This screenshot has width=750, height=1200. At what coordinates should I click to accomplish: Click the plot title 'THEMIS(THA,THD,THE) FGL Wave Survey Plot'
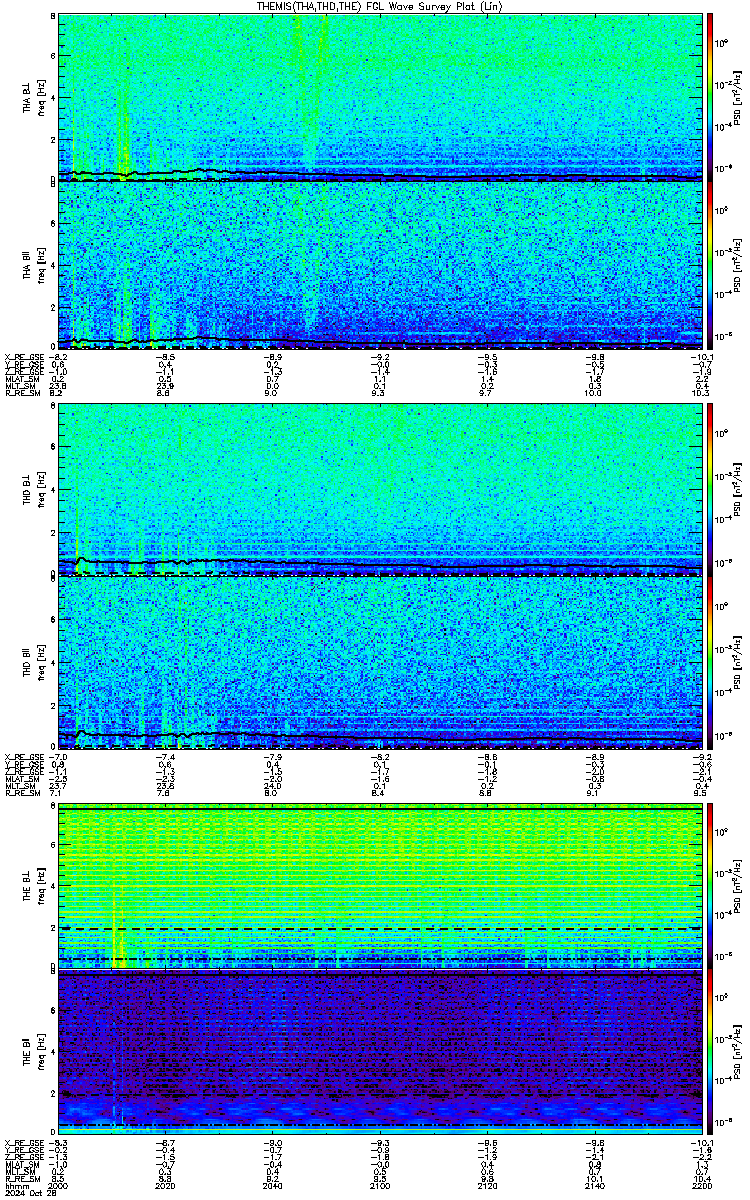tap(378, 6)
